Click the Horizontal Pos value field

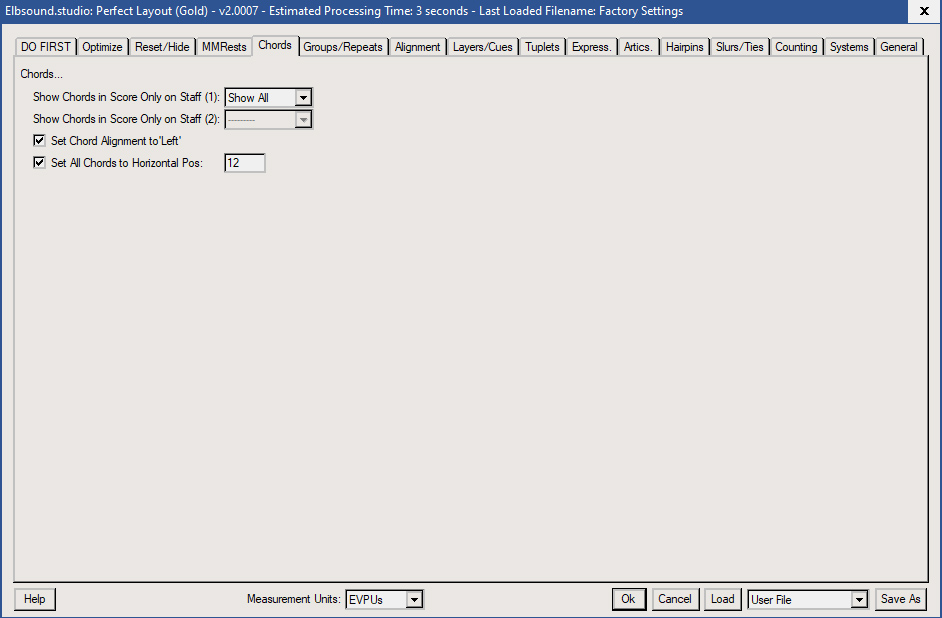tap(245, 163)
